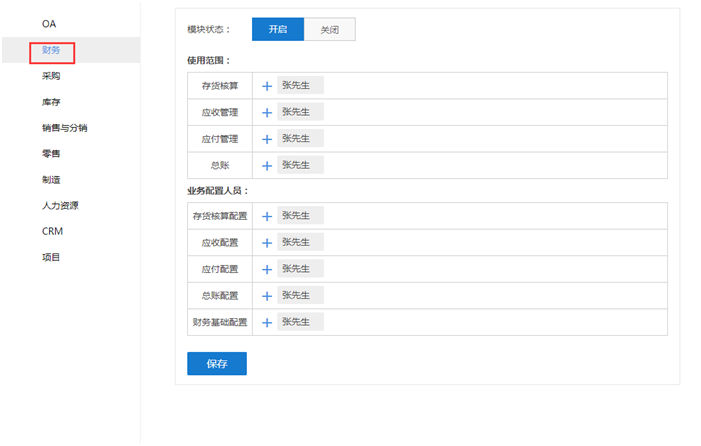Click the 保存 button

[x=217, y=363]
